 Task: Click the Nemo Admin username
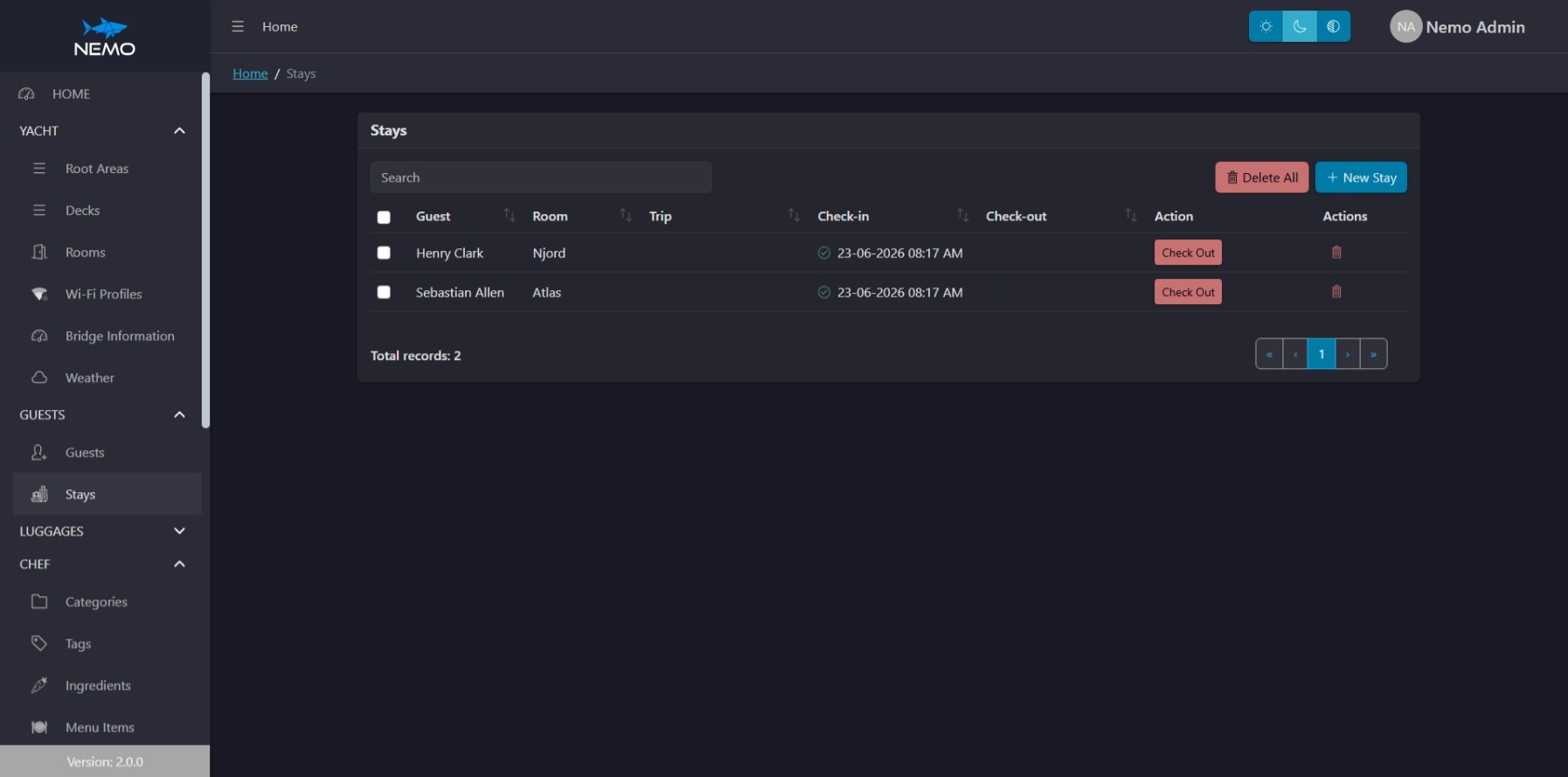1475,27
